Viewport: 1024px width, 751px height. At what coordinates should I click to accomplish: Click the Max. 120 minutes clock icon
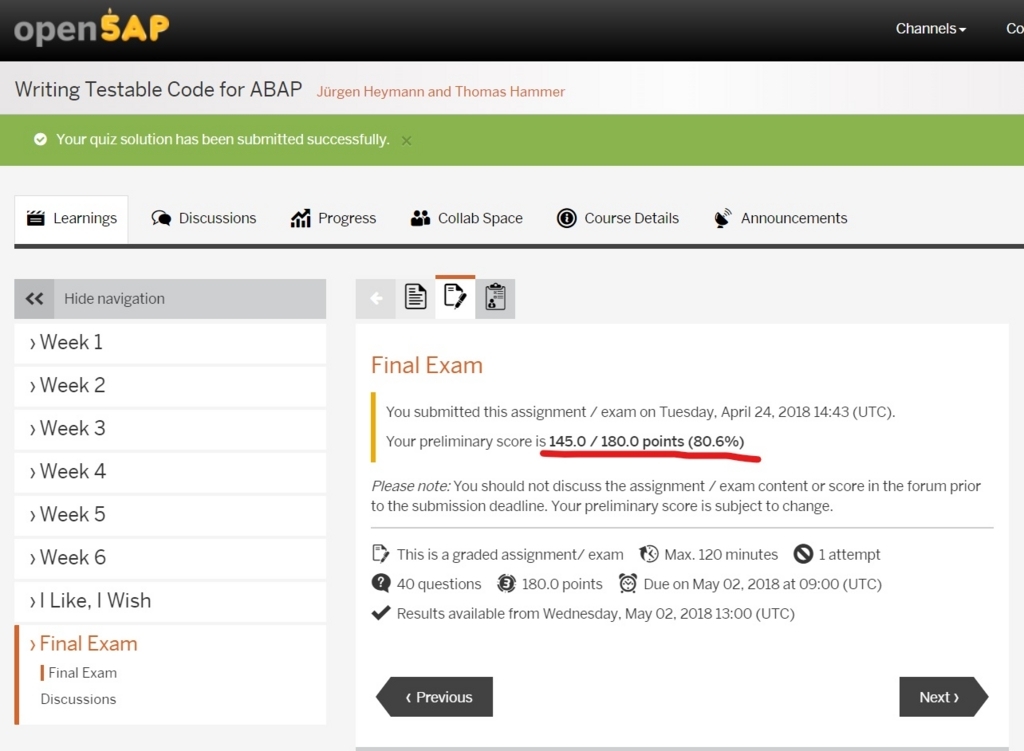pos(648,554)
